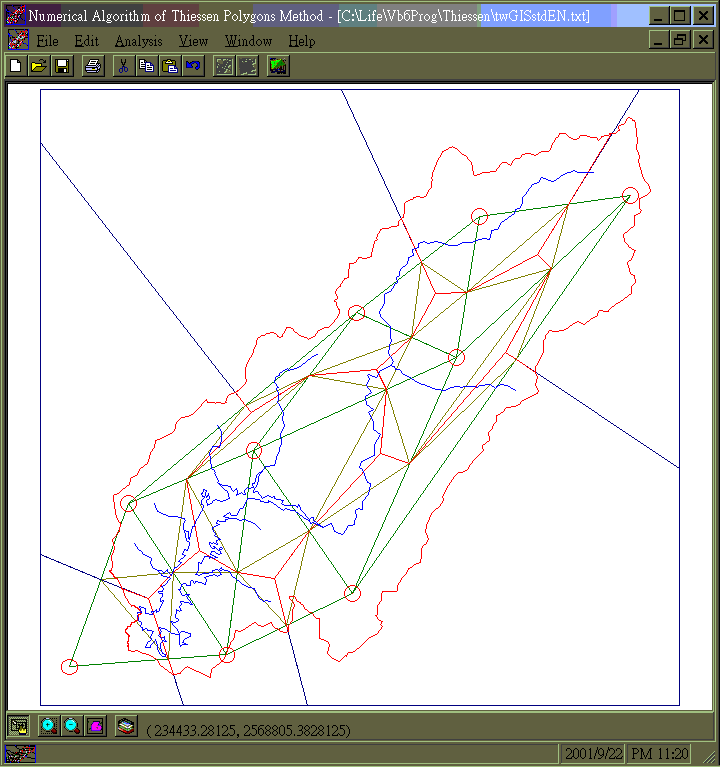The width and height of the screenshot is (720, 767).
Task: Save the file with the floppy disk icon
Action: tap(63, 66)
